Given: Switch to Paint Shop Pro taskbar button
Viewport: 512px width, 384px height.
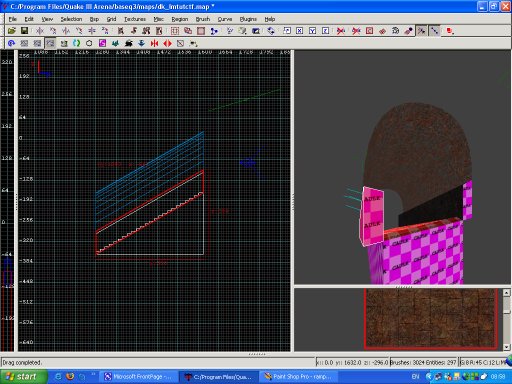Looking at the screenshot, I should pyautogui.click(x=298, y=377).
